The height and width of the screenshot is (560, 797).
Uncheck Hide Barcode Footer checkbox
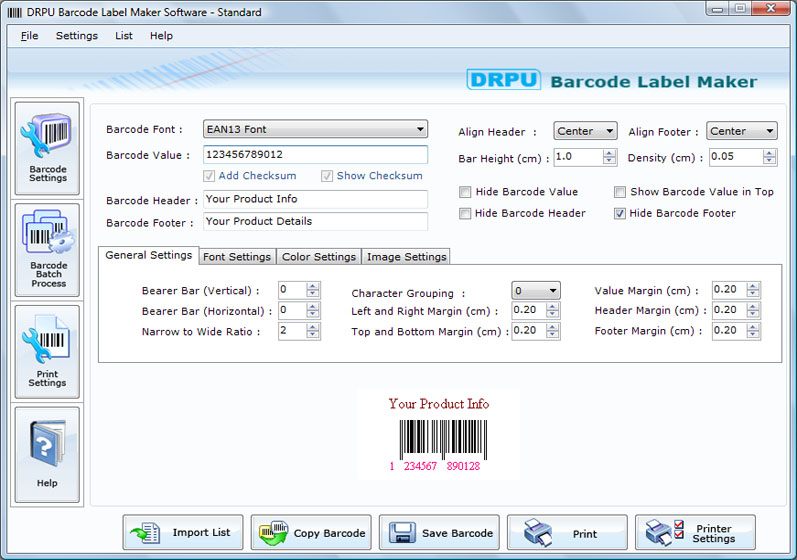coord(620,213)
